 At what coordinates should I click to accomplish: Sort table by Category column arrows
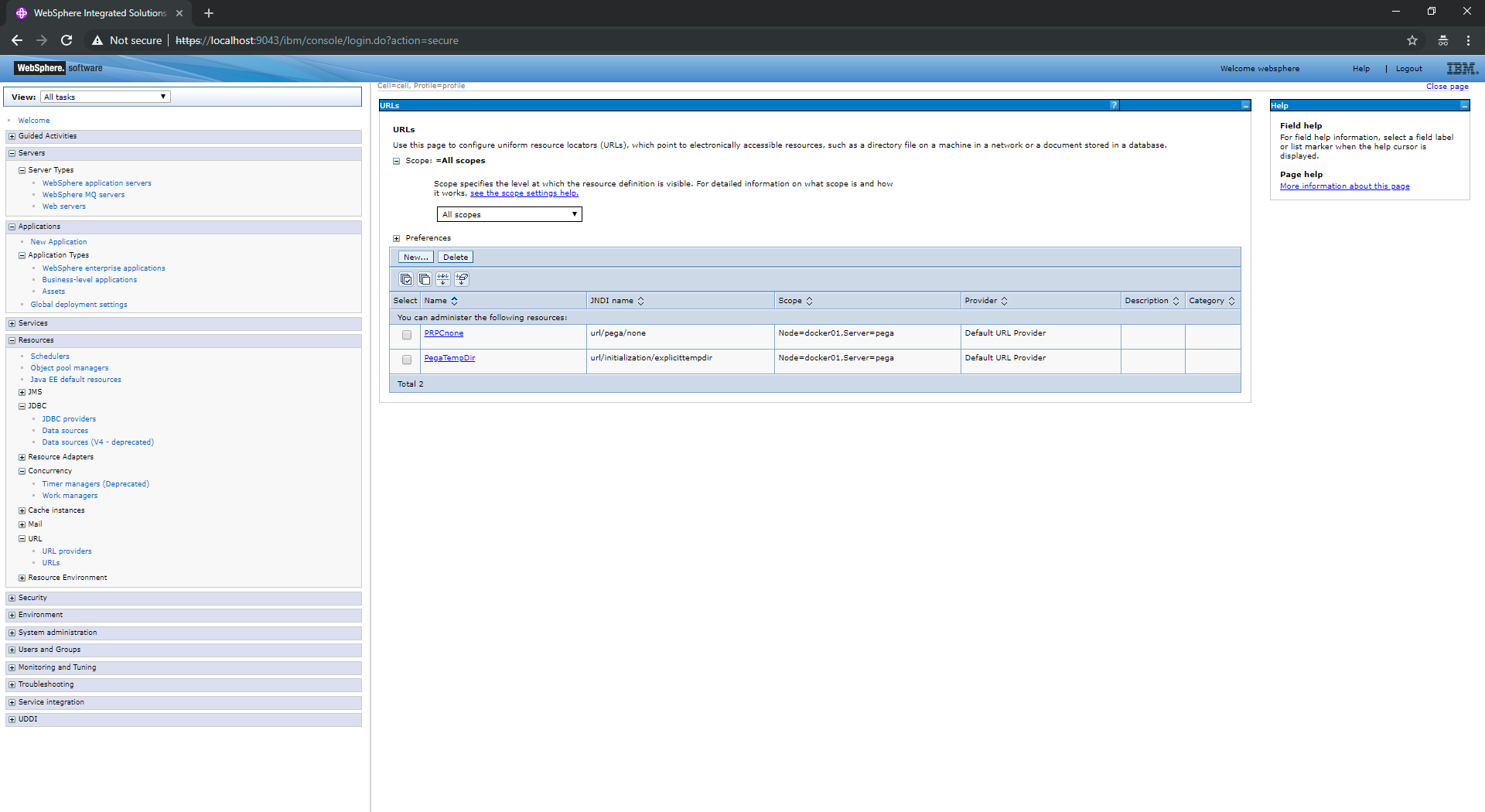pyautogui.click(x=1232, y=301)
